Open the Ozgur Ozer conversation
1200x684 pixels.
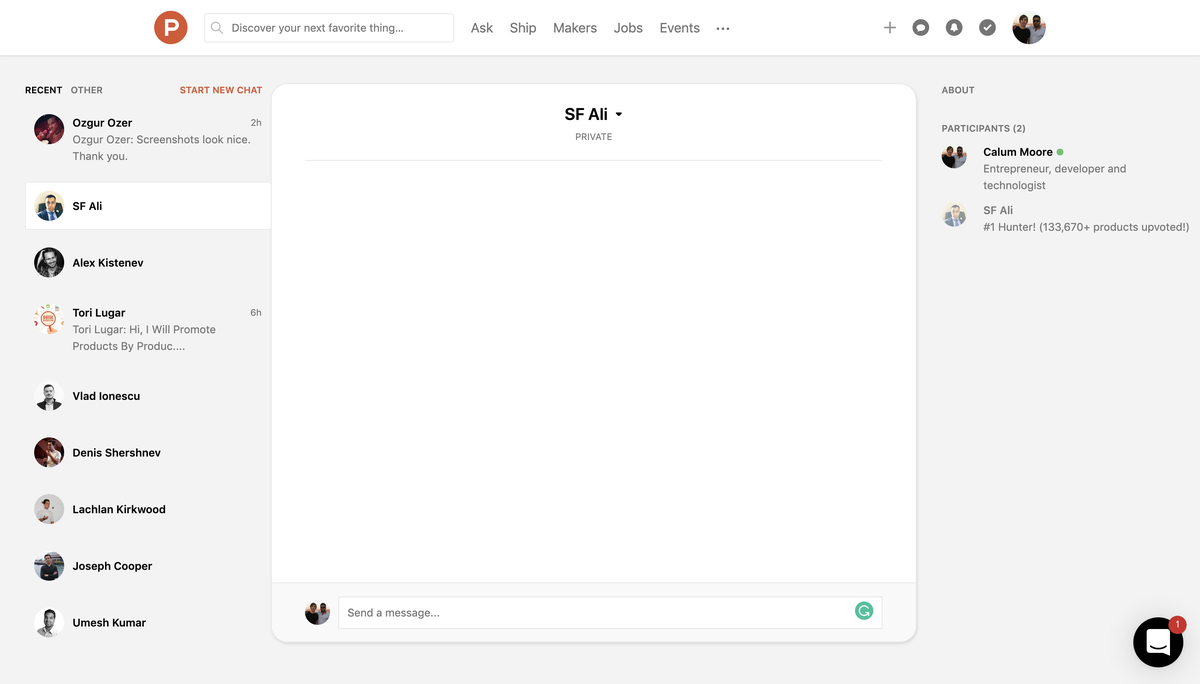tap(148, 139)
